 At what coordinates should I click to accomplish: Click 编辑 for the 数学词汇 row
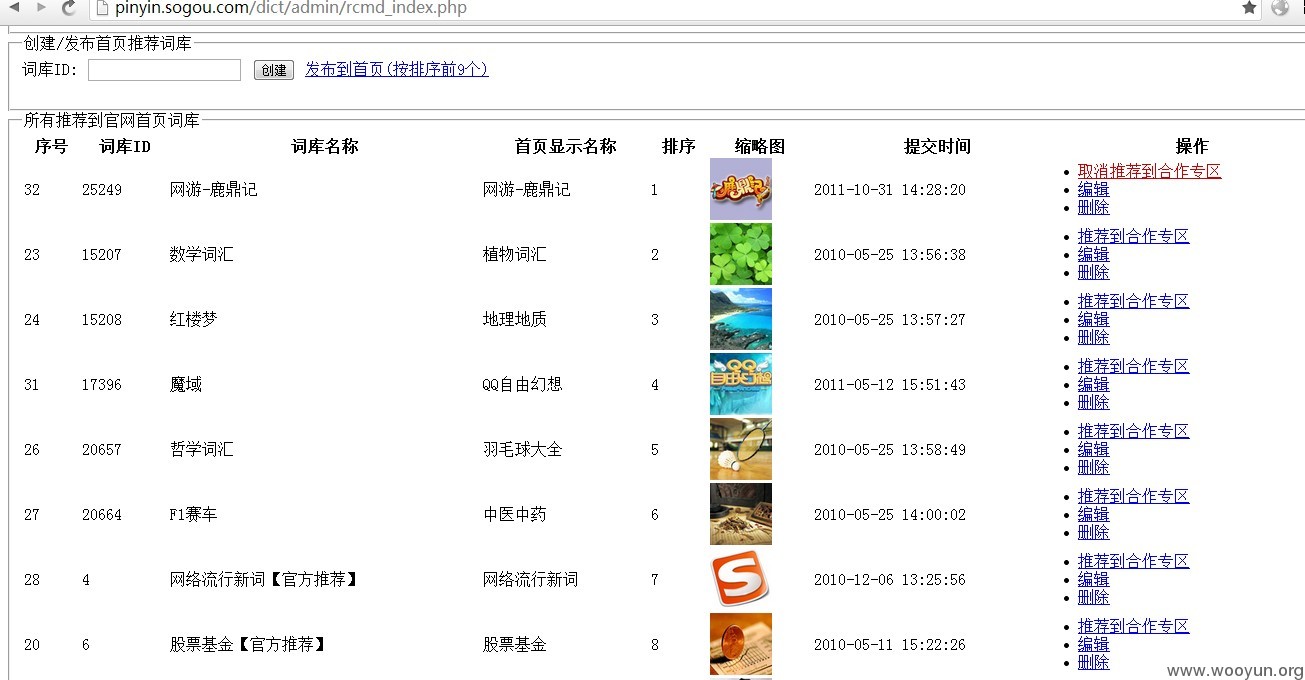click(x=1094, y=254)
